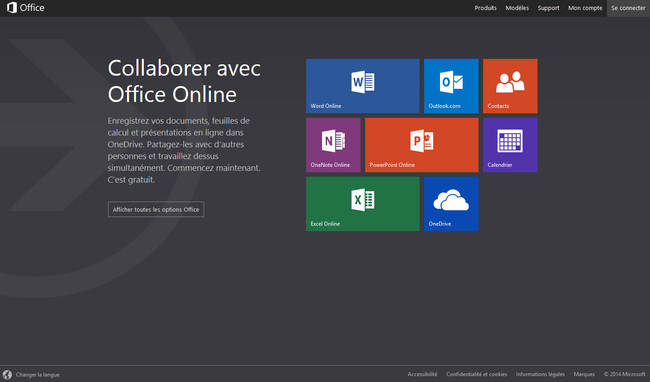Open the Word Online tile
Viewport: 650px width, 382px height.
pos(363,86)
